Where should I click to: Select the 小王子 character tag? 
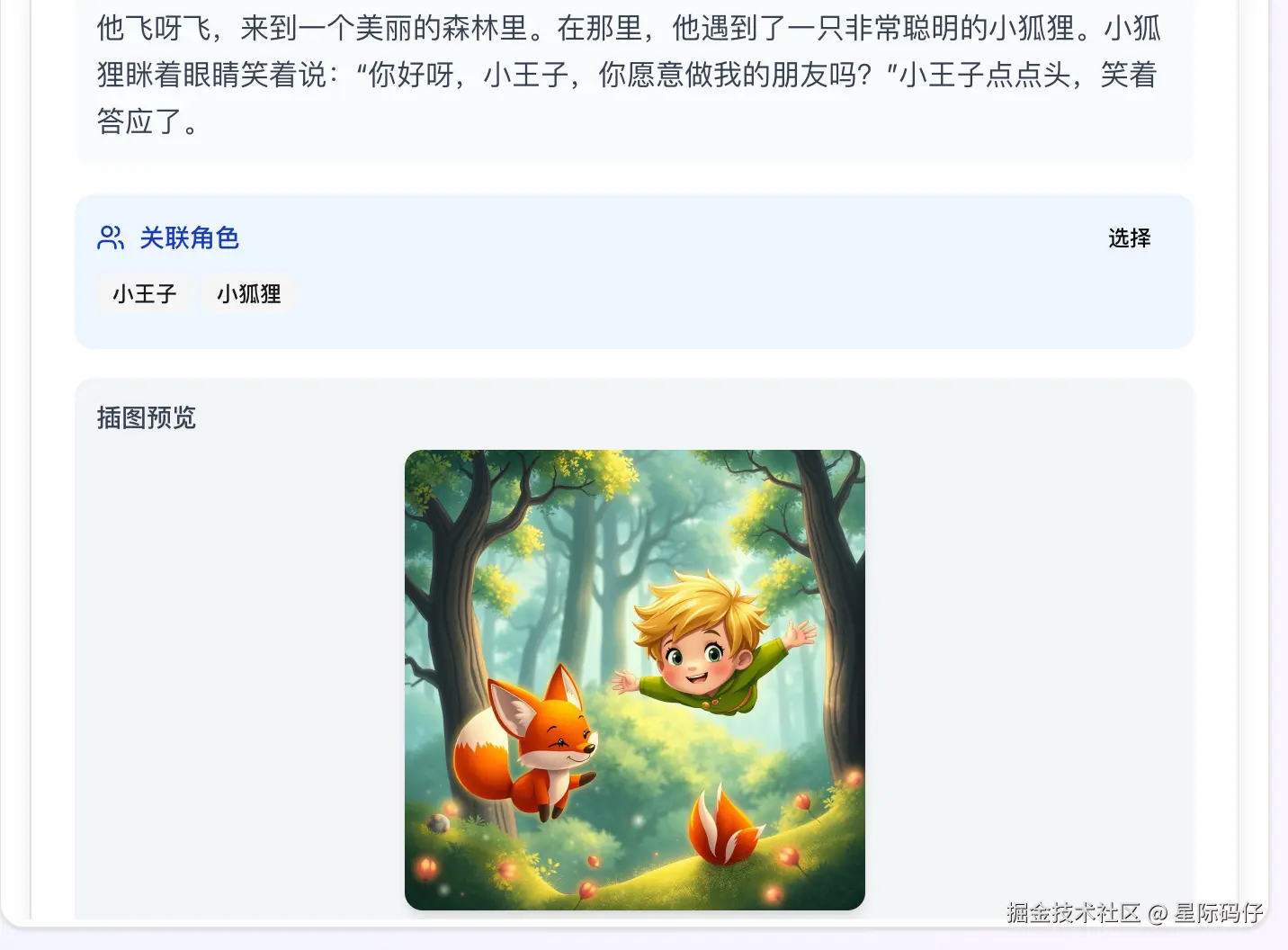pos(145,294)
